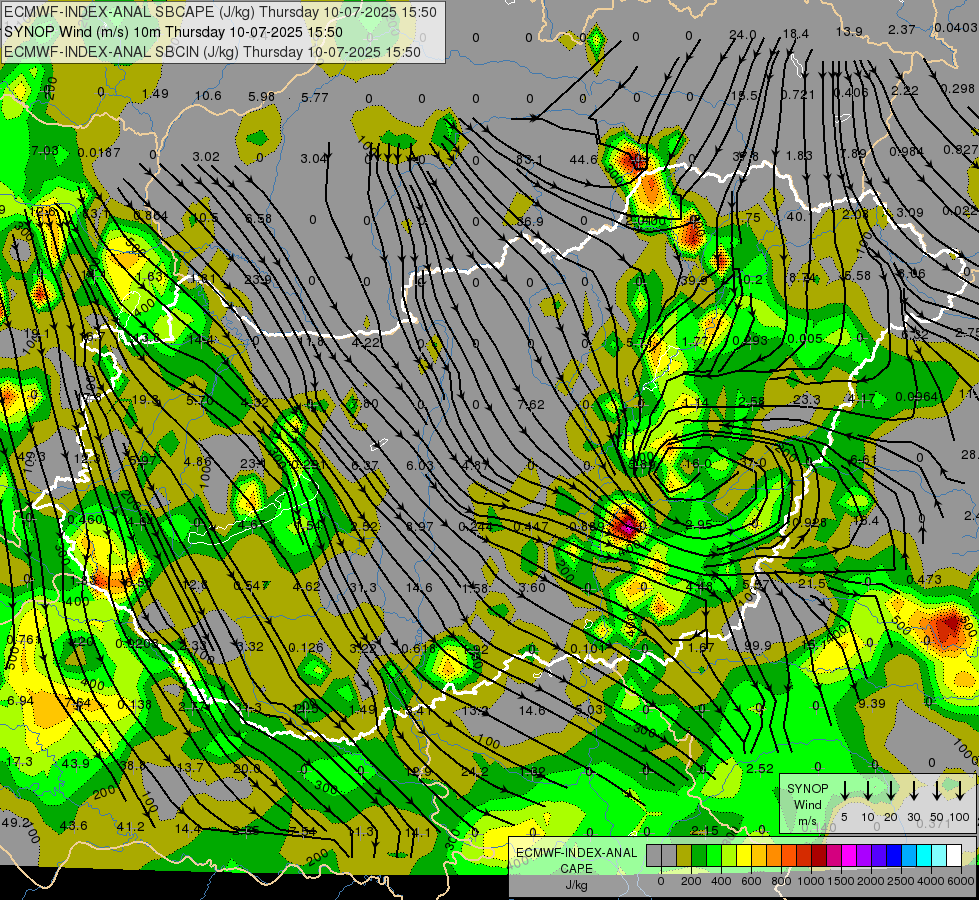Click the 0.618 value on the map
This screenshot has width=979, height=900.
point(418,648)
